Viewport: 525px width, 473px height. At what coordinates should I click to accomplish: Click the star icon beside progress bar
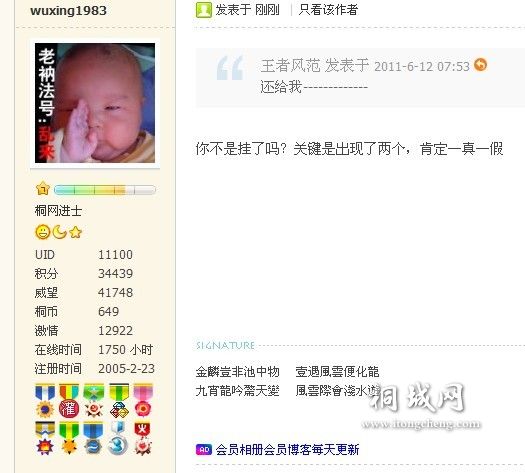click(43, 189)
